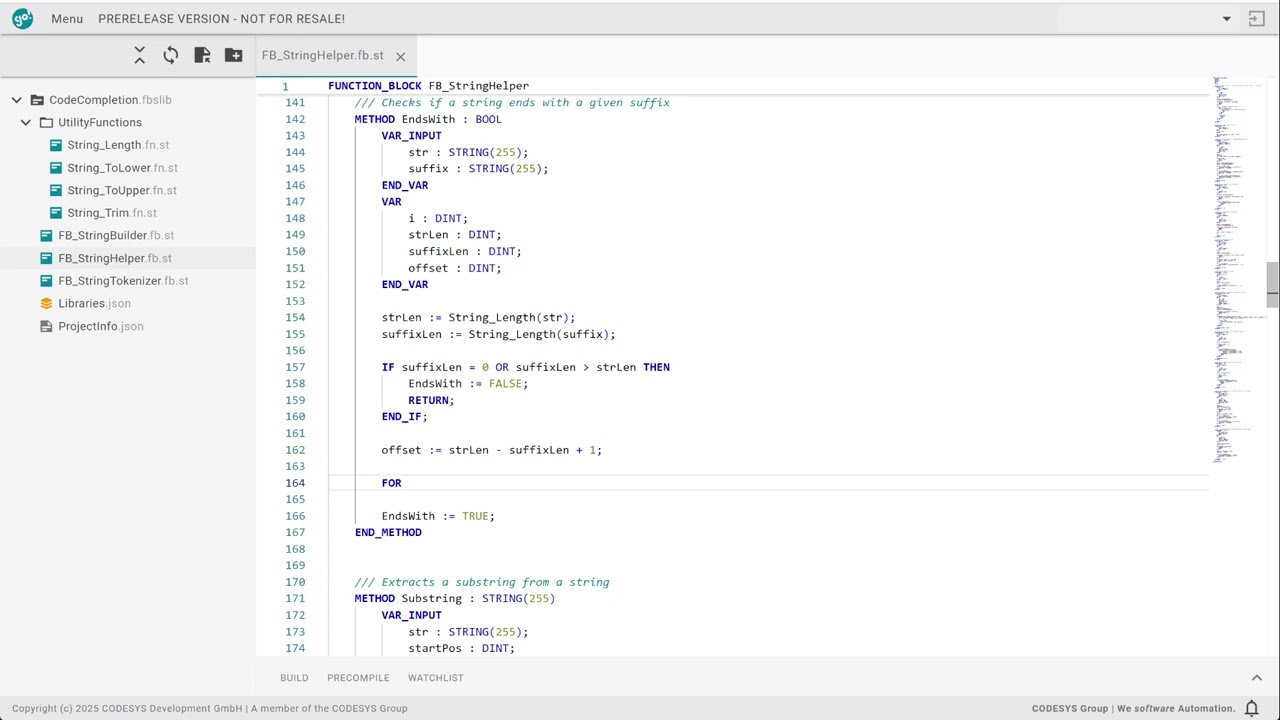This screenshot has width=1280, height=720.
Task: Click the logout icon at top right
Action: [1257, 19]
